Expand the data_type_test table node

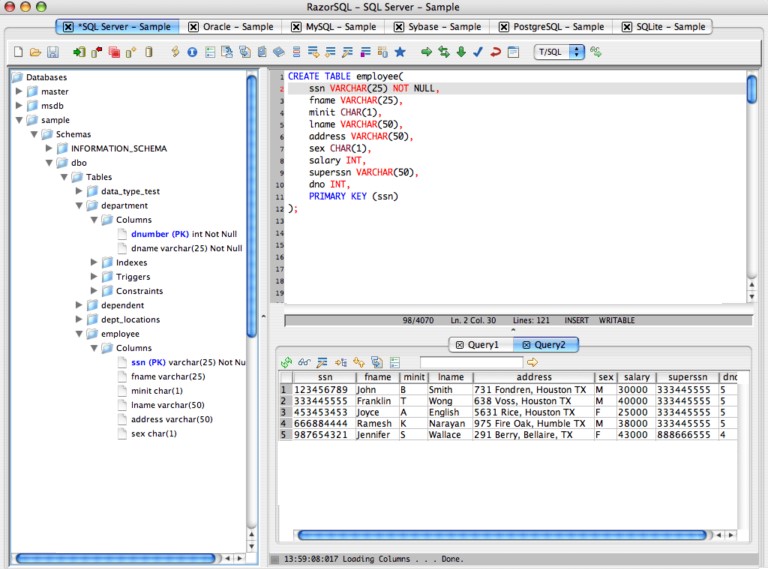78,191
